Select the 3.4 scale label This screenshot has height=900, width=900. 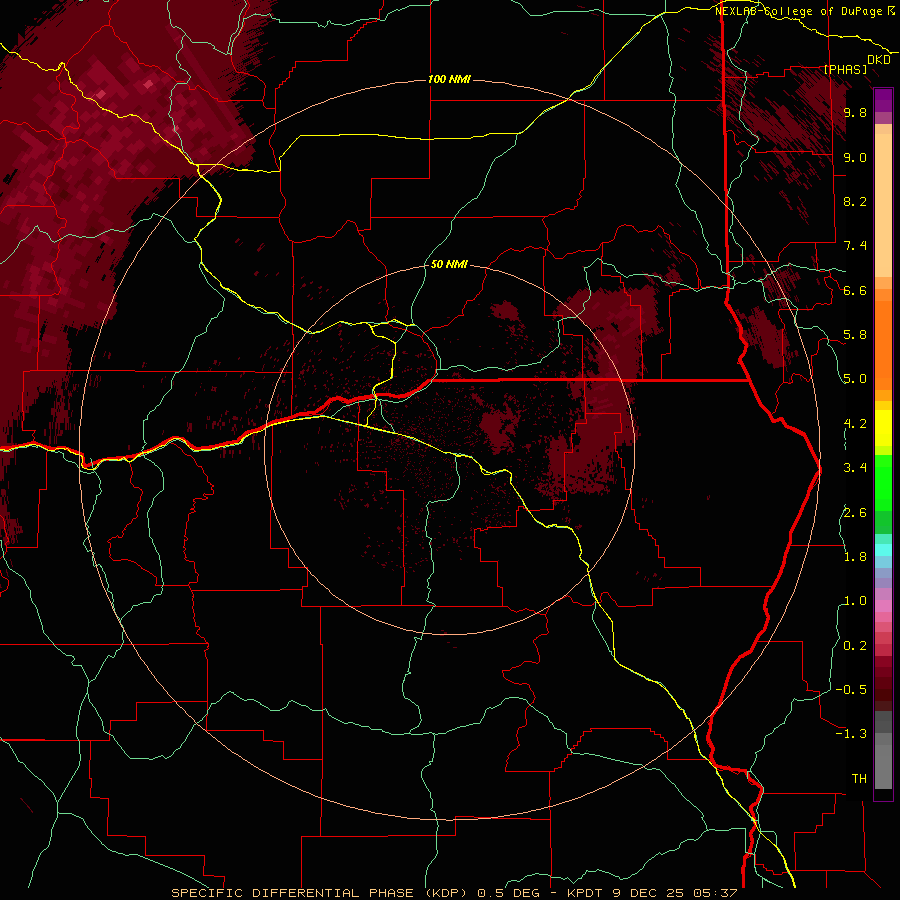pyautogui.click(x=855, y=468)
